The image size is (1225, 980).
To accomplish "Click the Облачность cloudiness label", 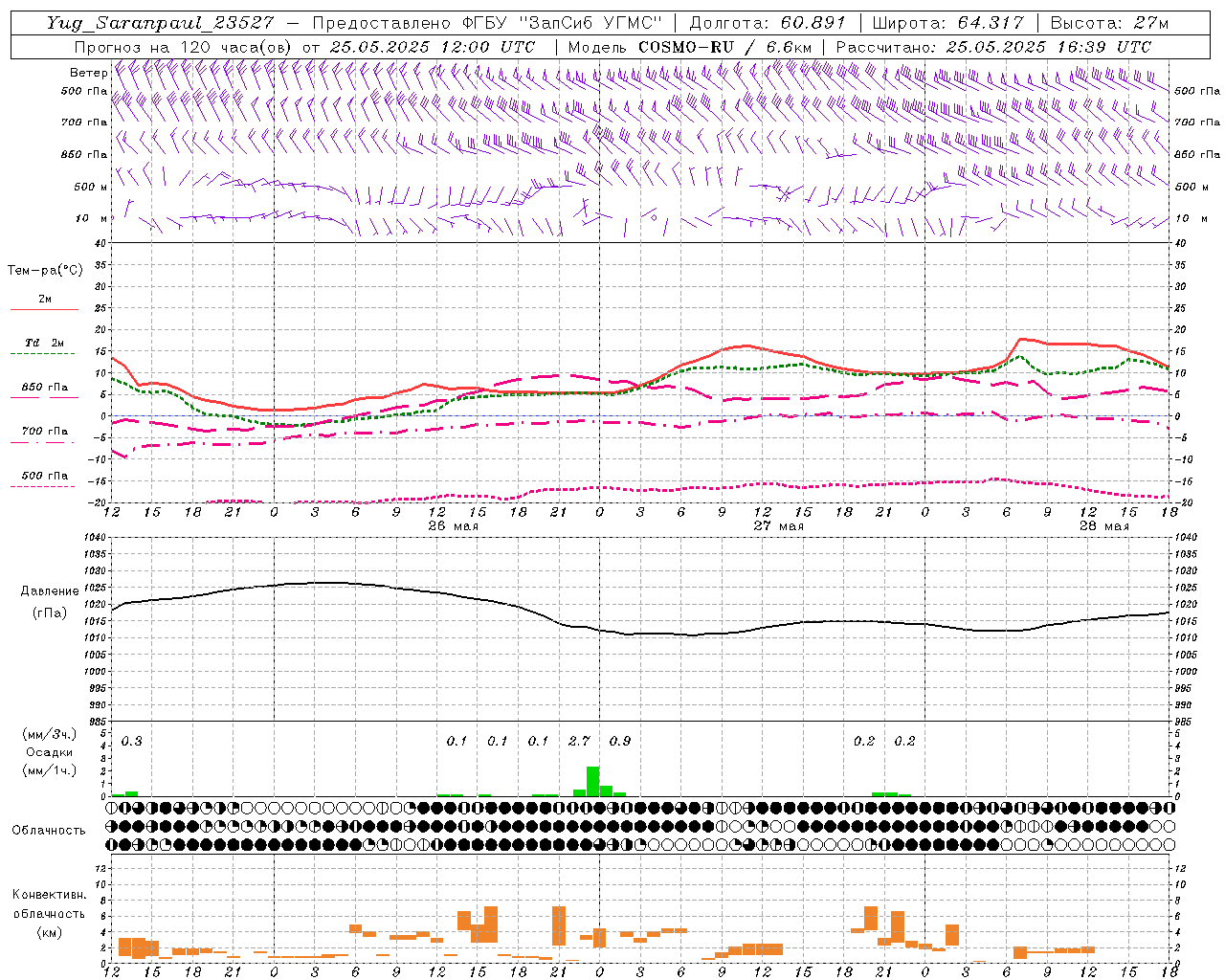I will pos(49,831).
